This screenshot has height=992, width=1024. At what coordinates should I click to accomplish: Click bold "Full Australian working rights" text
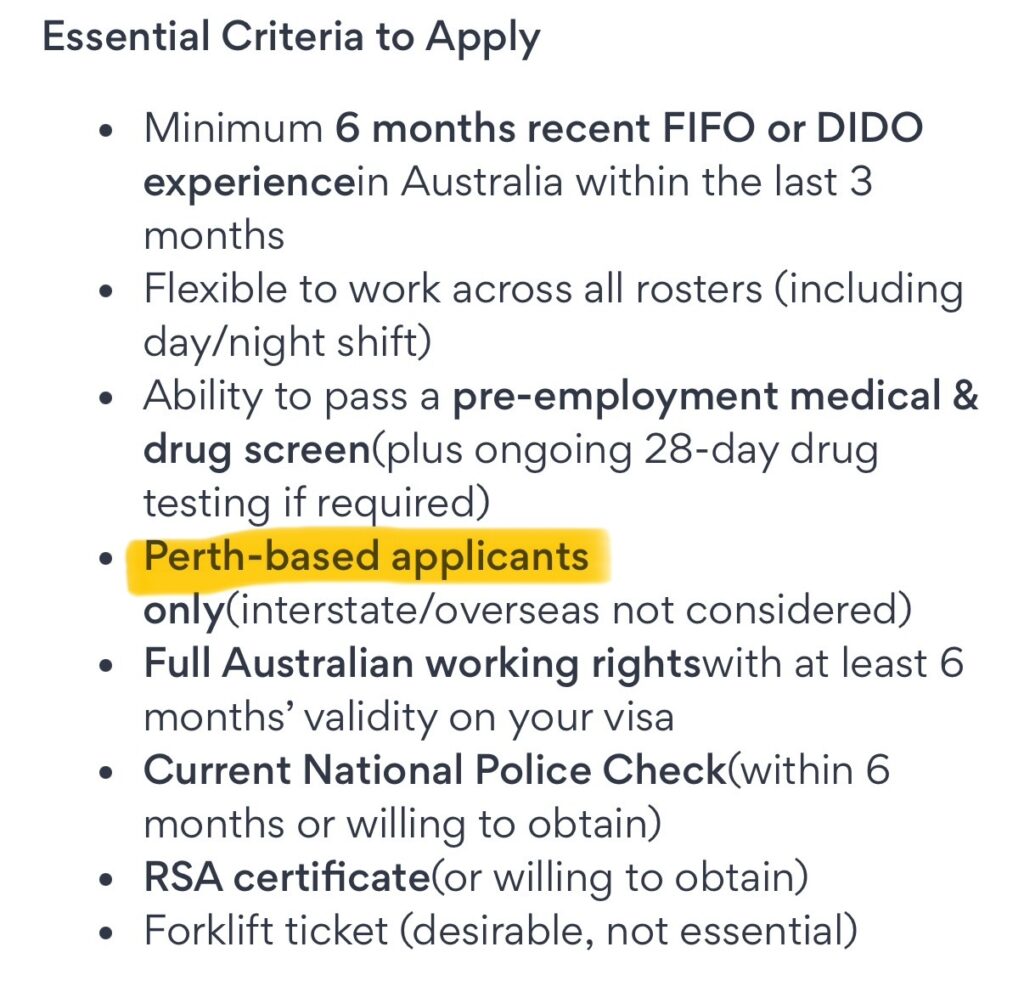click(422, 665)
